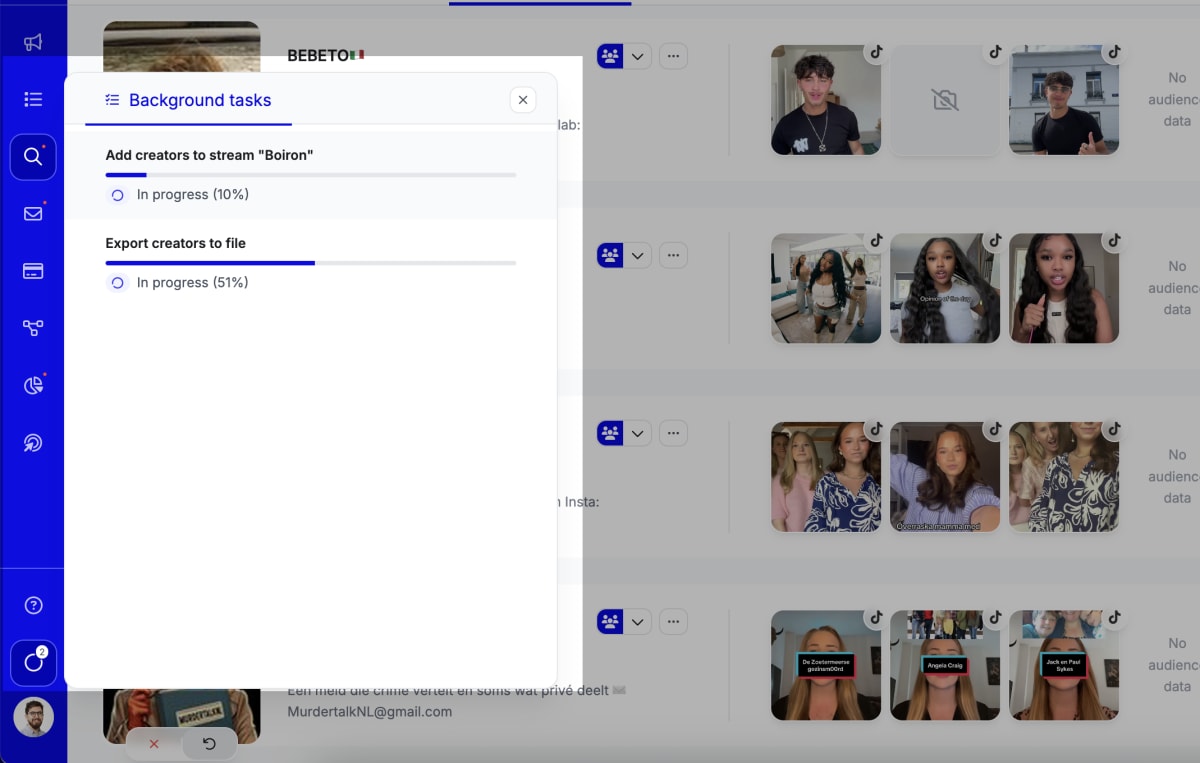
Task: Click the MurdertalkNL@gmail.com email text
Action: click(370, 712)
